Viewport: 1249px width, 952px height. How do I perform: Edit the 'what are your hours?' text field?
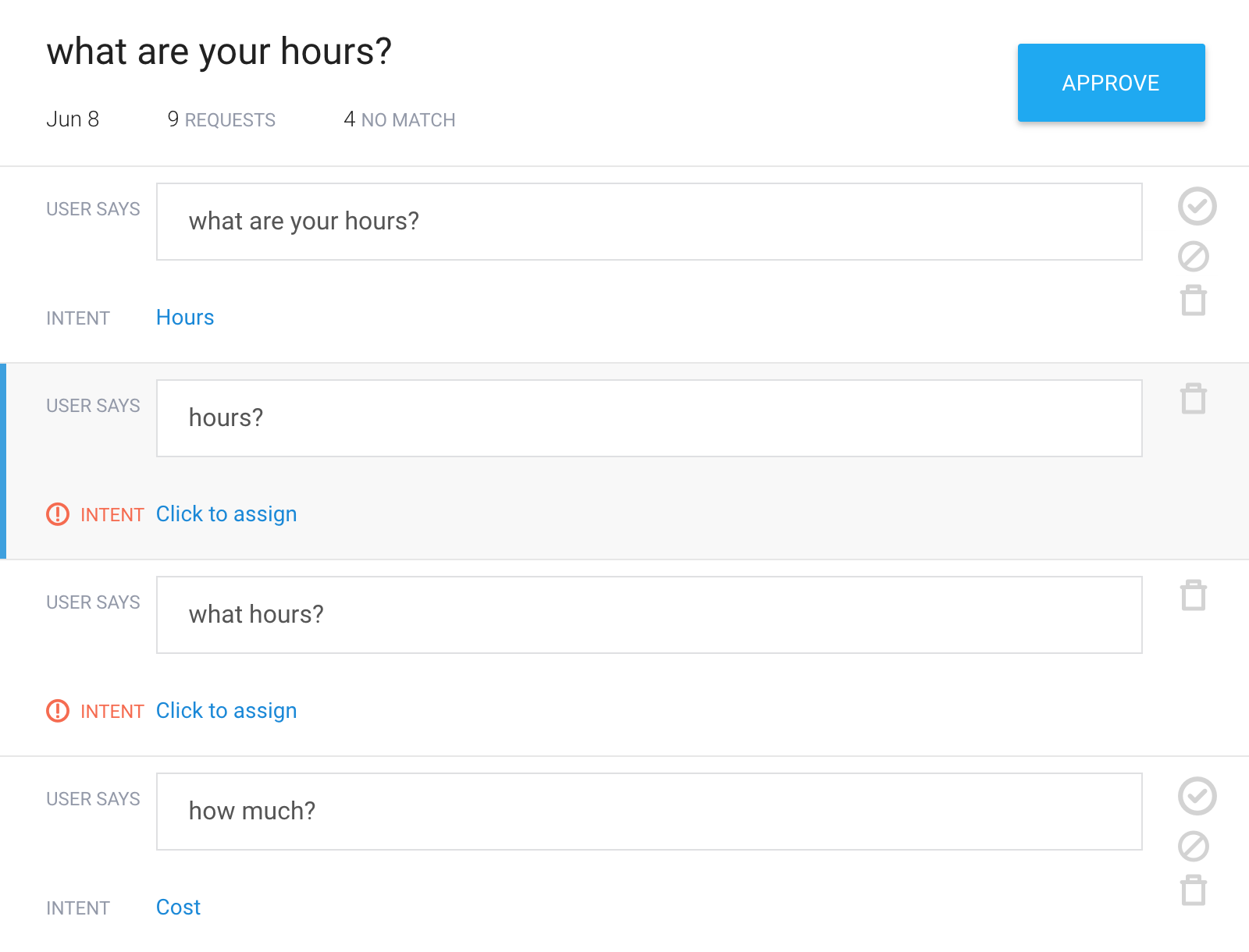(x=649, y=222)
